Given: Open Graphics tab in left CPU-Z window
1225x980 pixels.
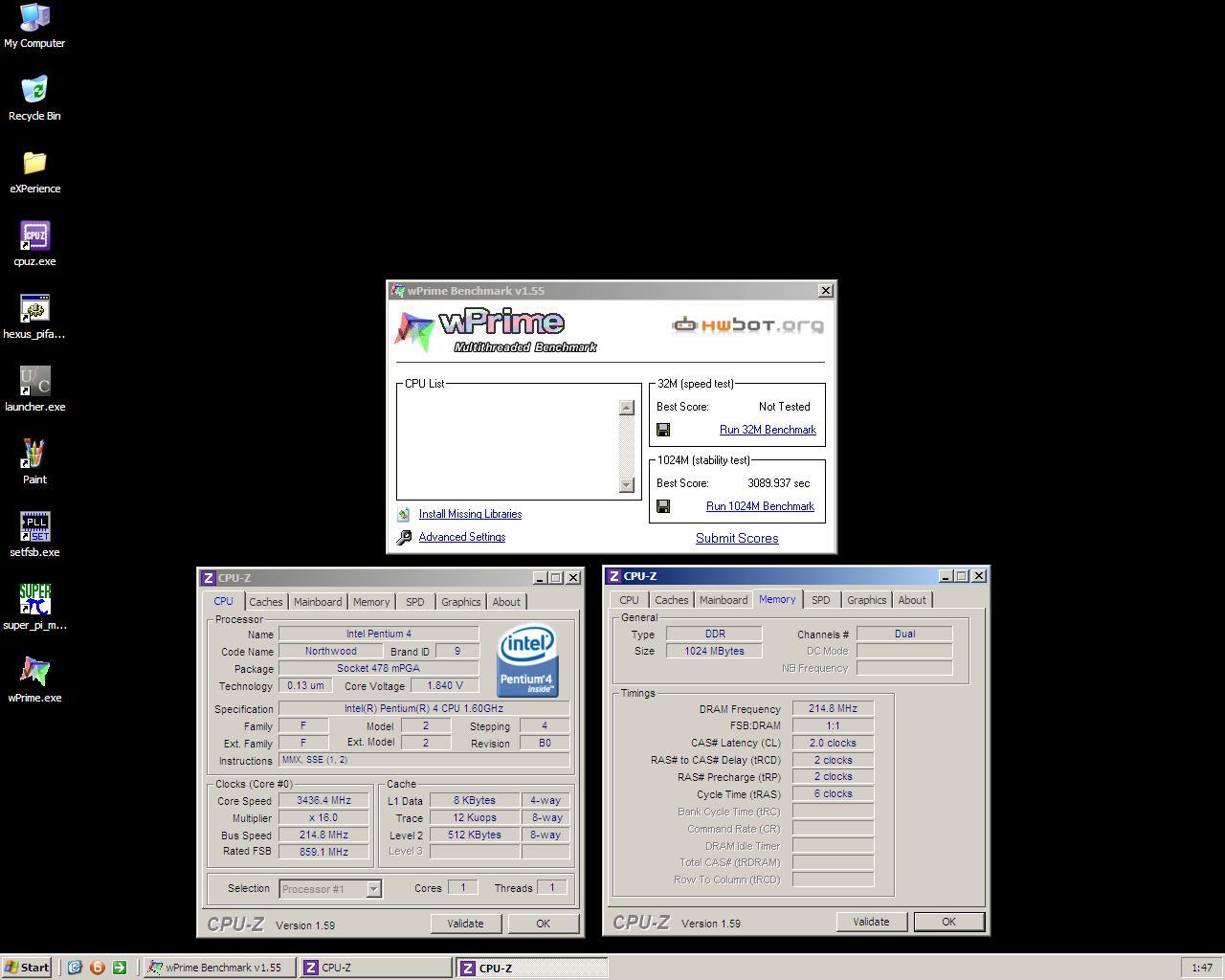Looking at the screenshot, I should coord(460,602).
